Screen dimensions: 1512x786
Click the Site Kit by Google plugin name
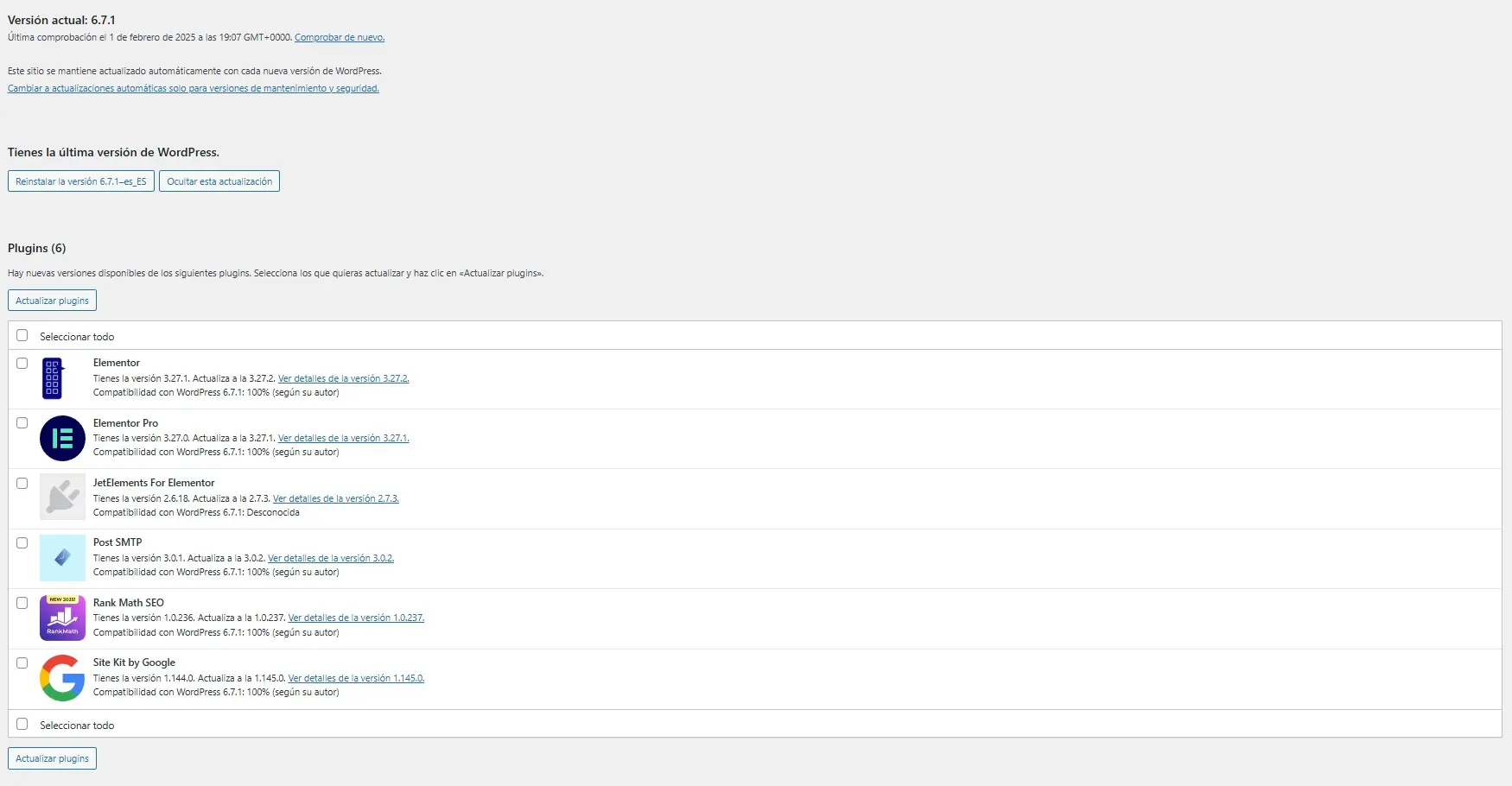pos(134,662)
